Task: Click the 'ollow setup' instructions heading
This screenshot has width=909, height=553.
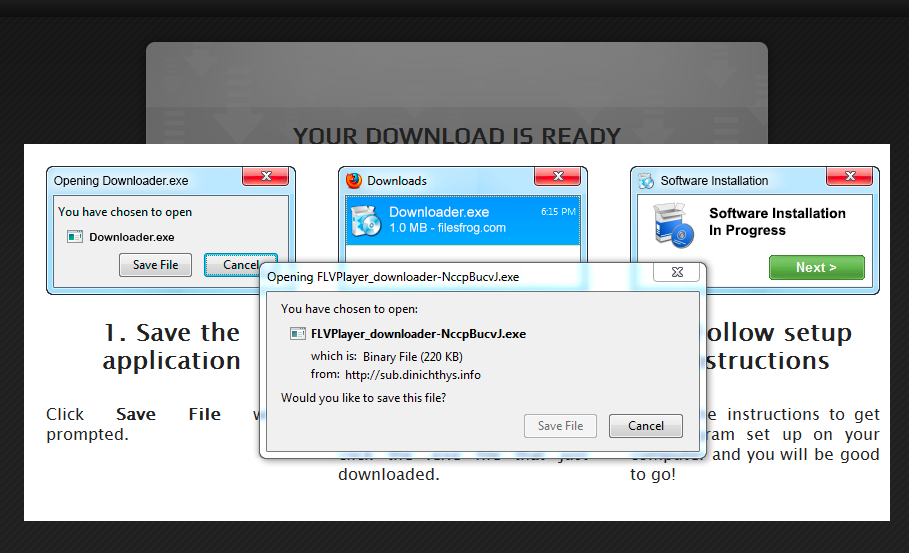Action: [779, 333]
